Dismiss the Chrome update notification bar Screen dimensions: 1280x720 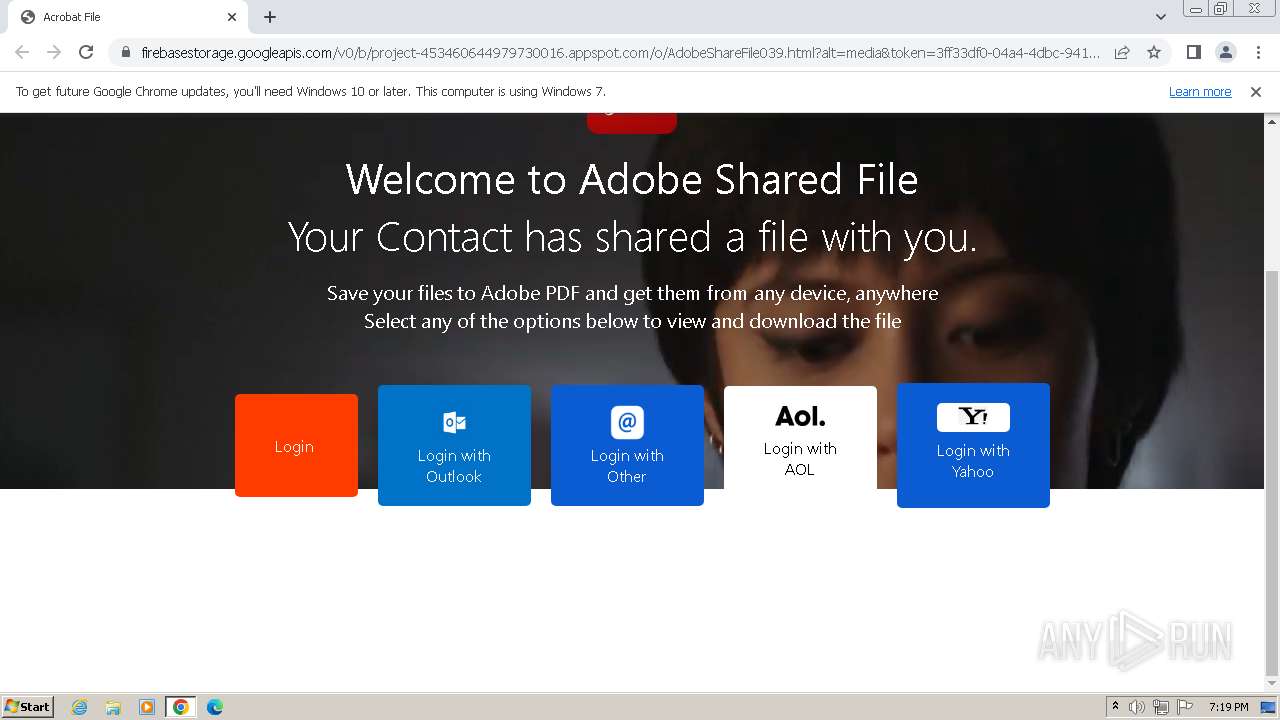tap(1256, 91)
